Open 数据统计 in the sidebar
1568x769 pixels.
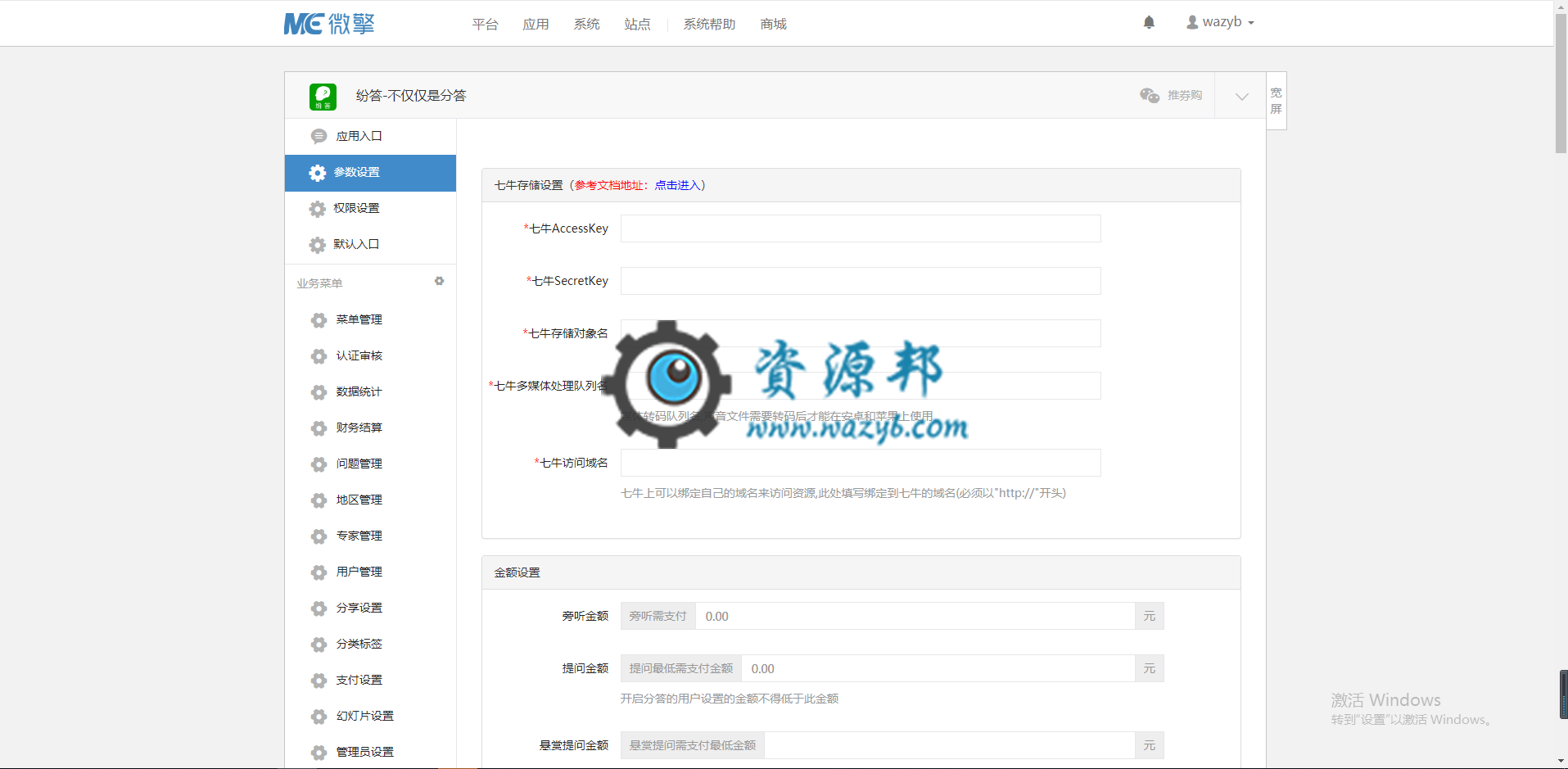coord(370,392)
